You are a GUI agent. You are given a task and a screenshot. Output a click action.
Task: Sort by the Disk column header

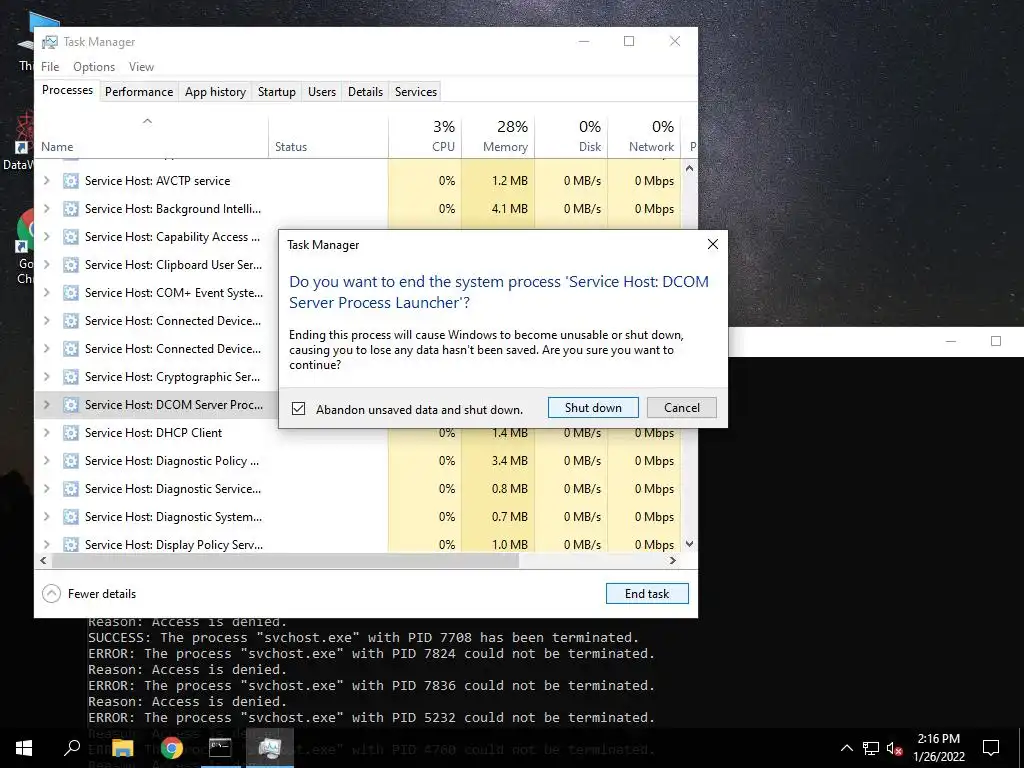(571, 137)
